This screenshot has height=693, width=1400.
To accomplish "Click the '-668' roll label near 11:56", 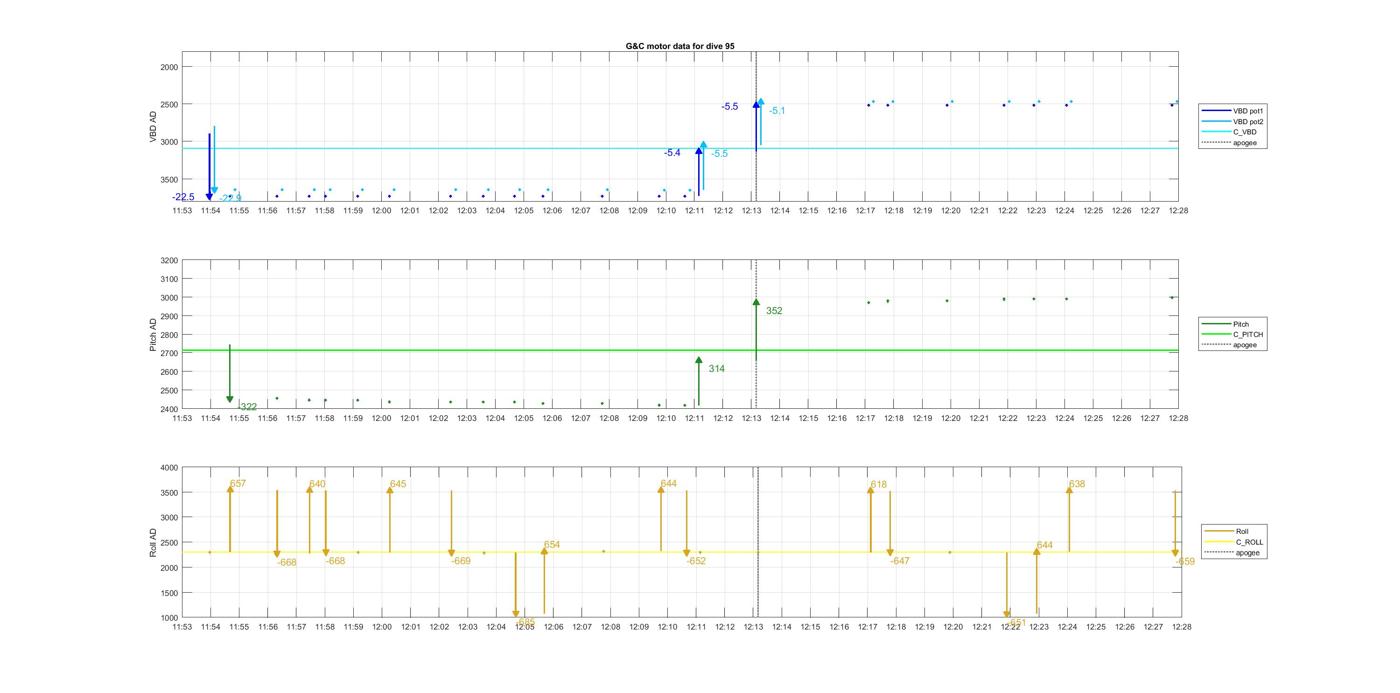I will pos(287,563).
